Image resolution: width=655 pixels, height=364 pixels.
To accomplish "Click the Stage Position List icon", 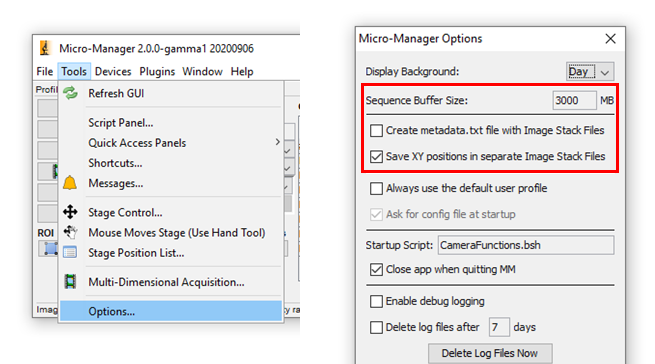I will 70,252.
